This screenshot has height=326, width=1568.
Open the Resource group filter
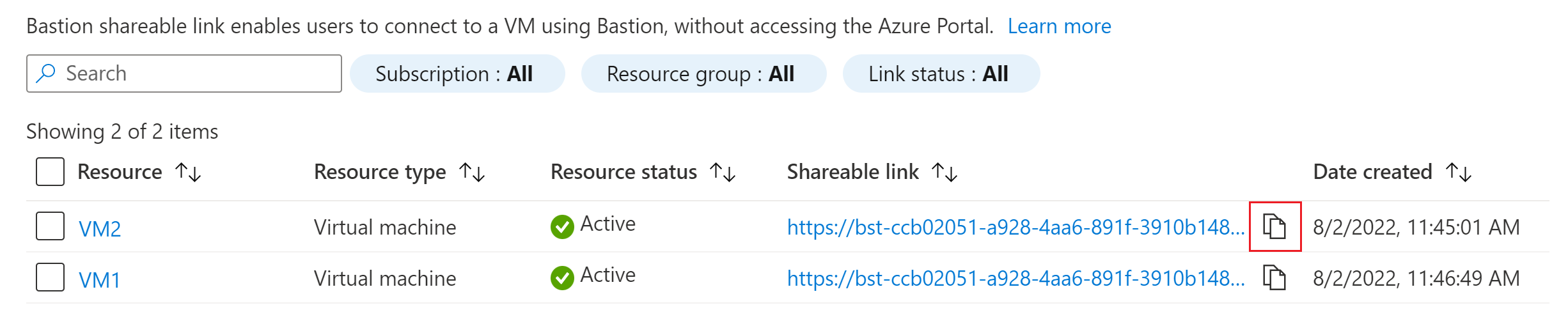pos(703,74)
